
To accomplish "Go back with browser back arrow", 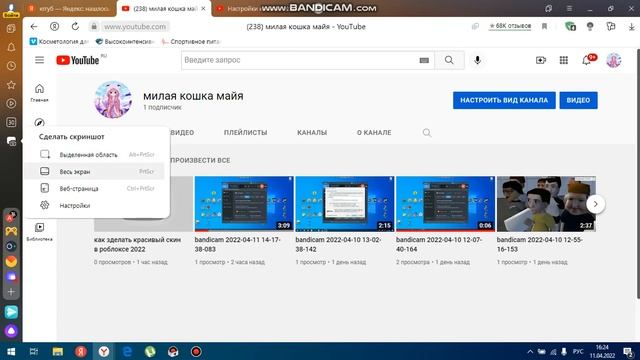I will (34, 27).
